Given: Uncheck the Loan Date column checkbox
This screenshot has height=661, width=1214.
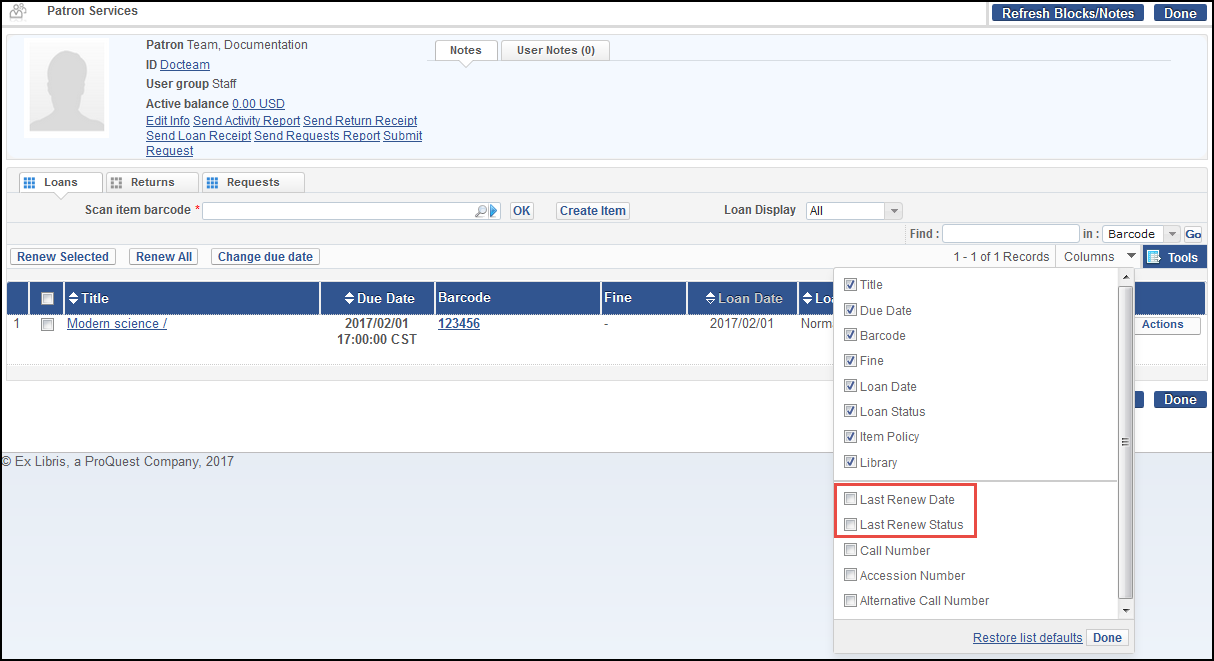Looking at the screenshot, I should tap(850, 386).
